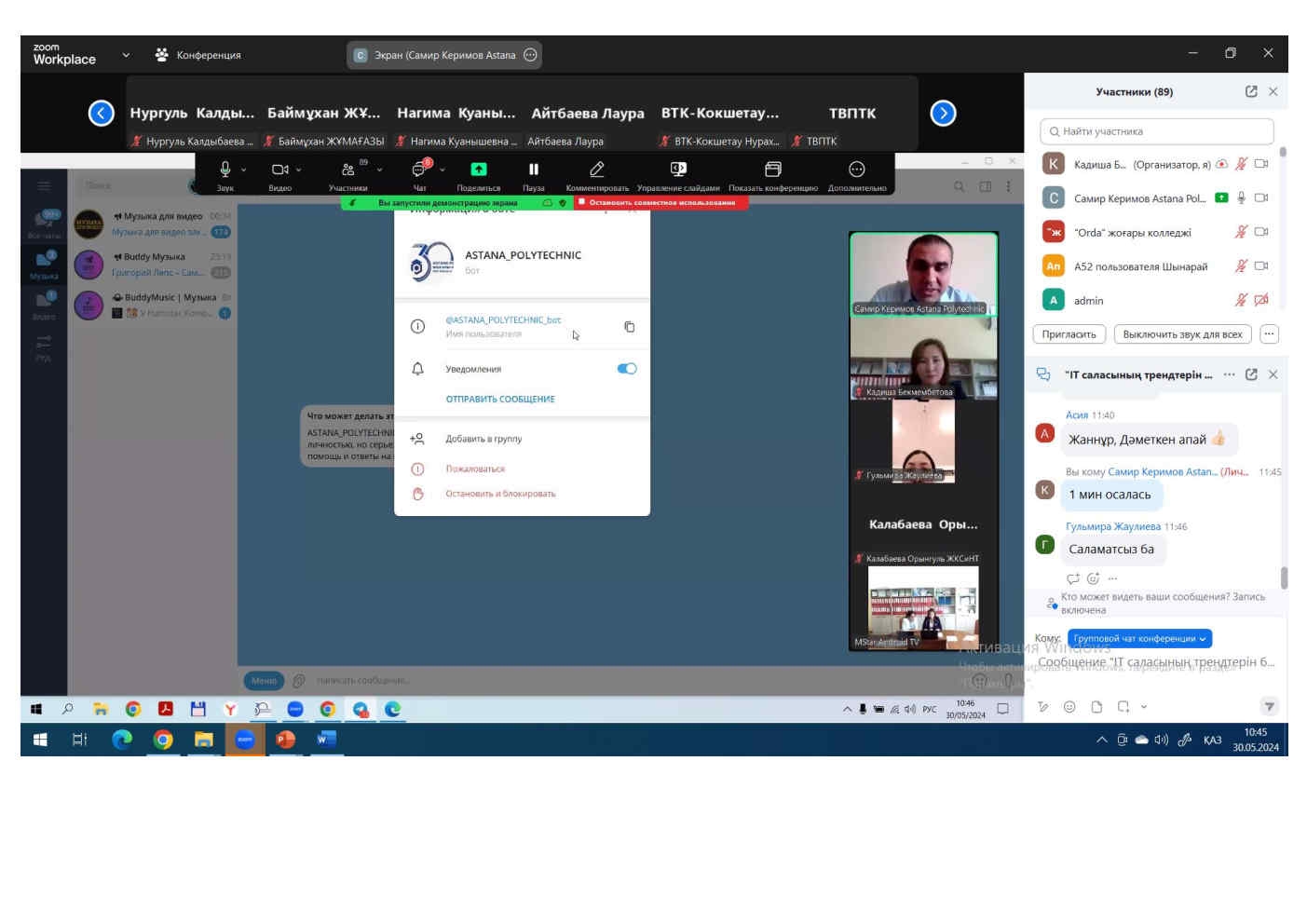Viewport: 1307px width, 924px height.
Task: Open the Annotate tool (Комментировать)
Action: pyautogui.click(x=597, y=170)
